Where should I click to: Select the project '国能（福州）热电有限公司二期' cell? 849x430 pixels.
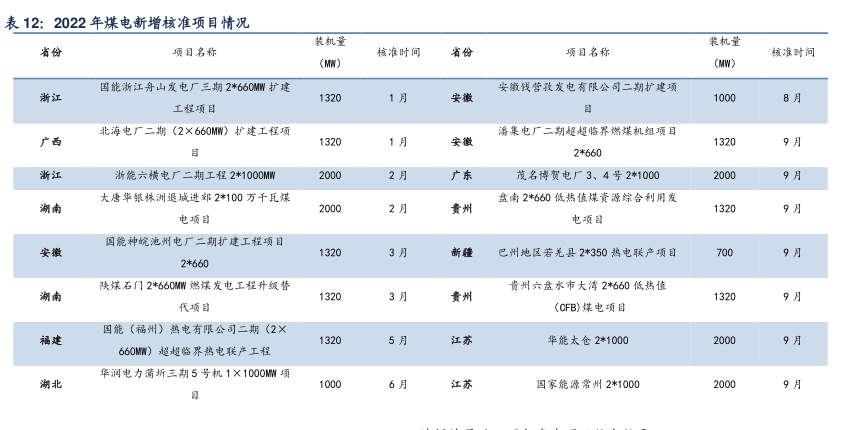(195, 340)
